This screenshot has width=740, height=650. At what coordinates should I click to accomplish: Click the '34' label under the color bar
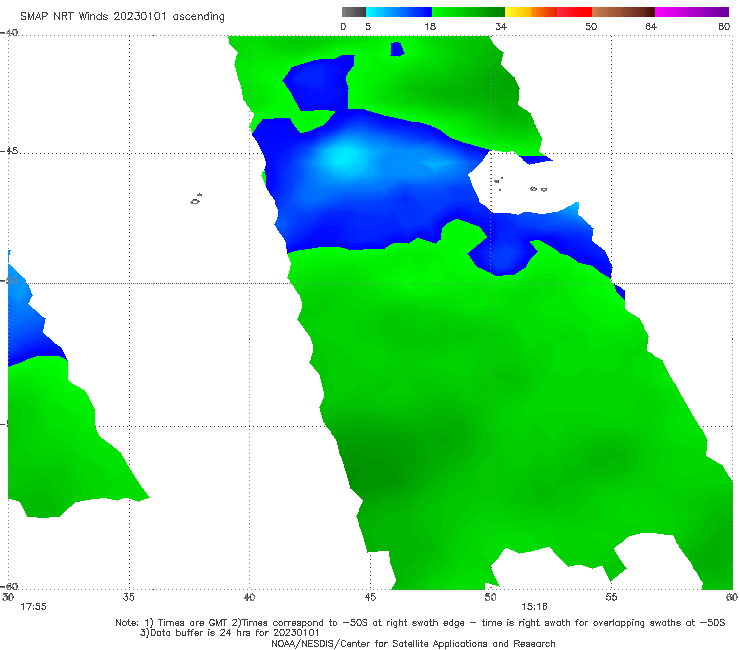point(501,27)
